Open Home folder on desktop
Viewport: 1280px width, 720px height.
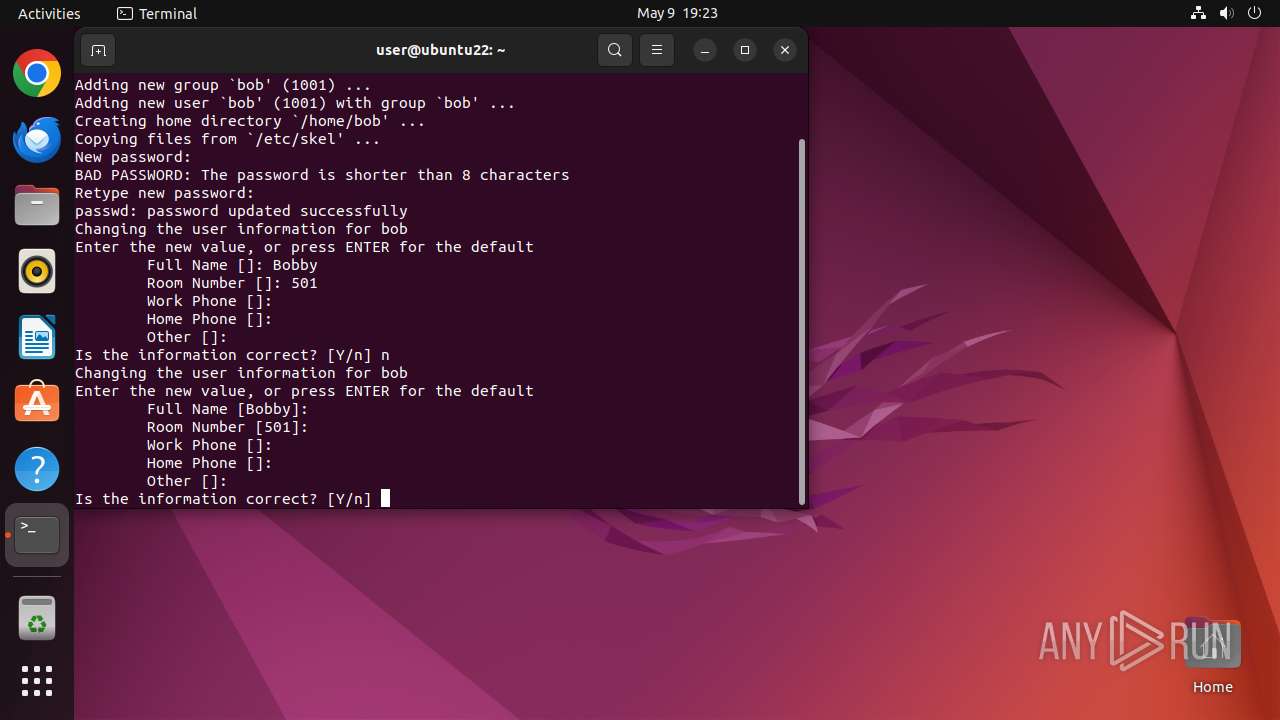pyautogui.click(x=1212, y=655)
